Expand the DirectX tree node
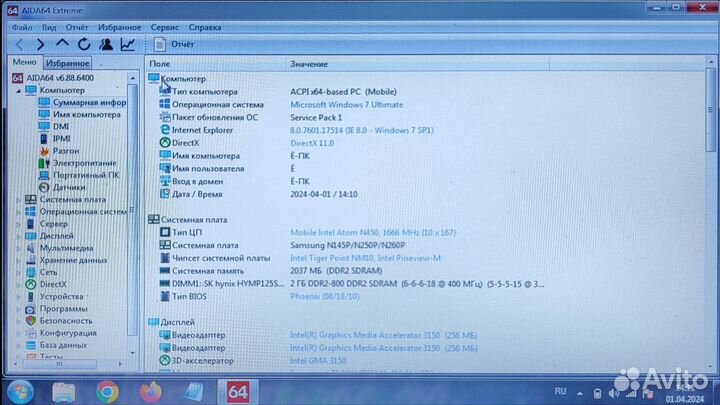720x405 pixels. 18,285
